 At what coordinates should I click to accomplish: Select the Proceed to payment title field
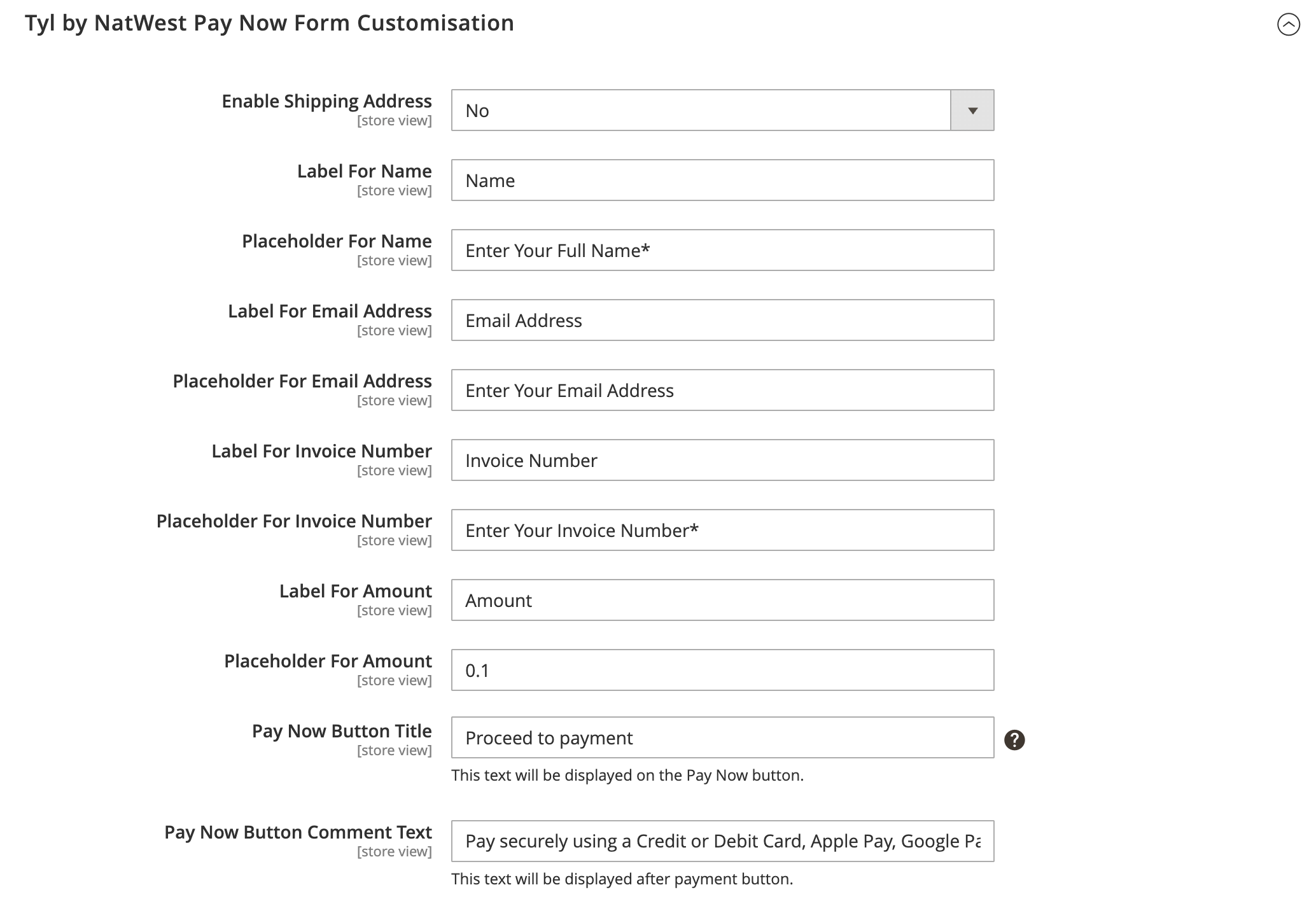click(x=722, y=738)
